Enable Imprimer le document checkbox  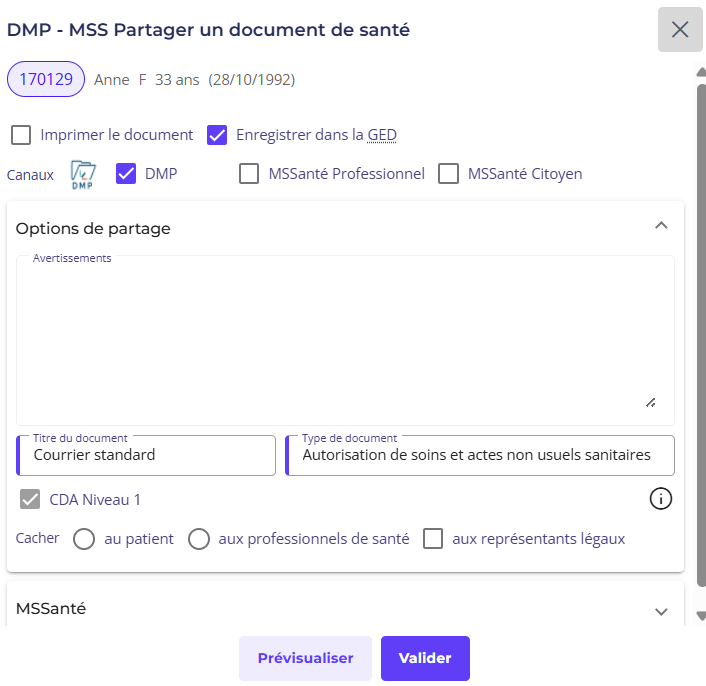21,135
